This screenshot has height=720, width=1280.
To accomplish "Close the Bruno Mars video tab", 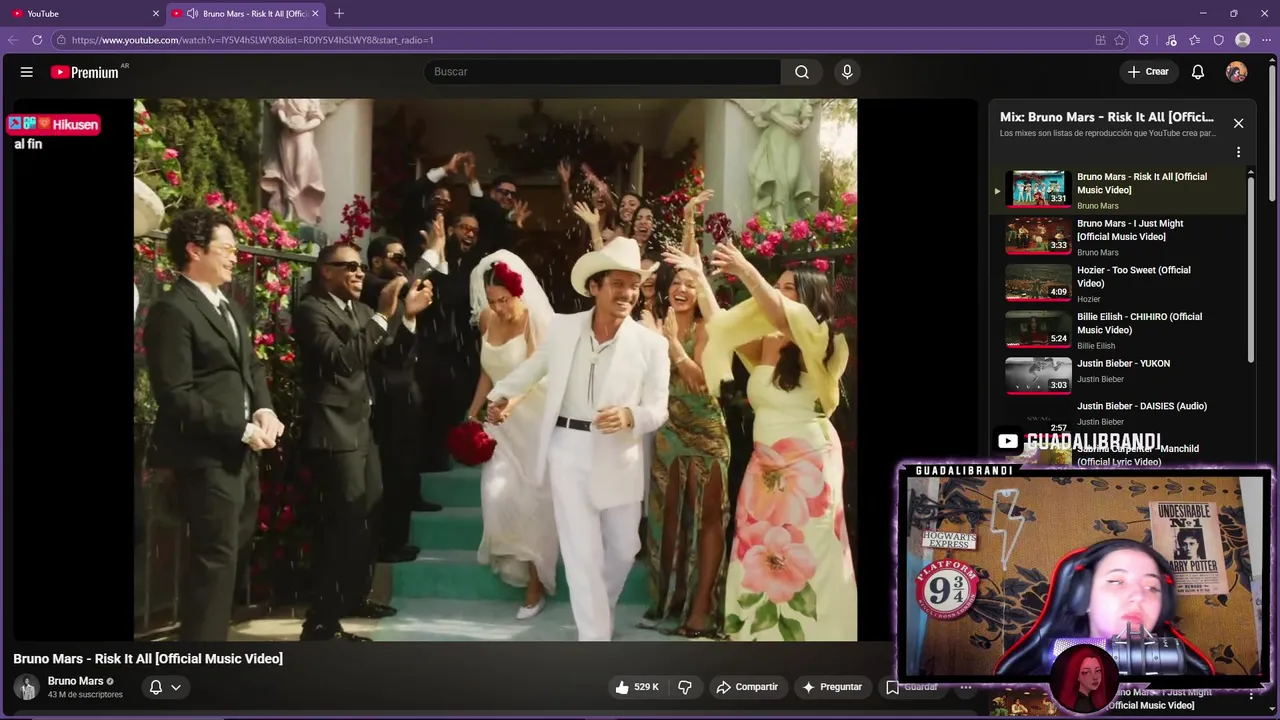I will pos(315,14).
